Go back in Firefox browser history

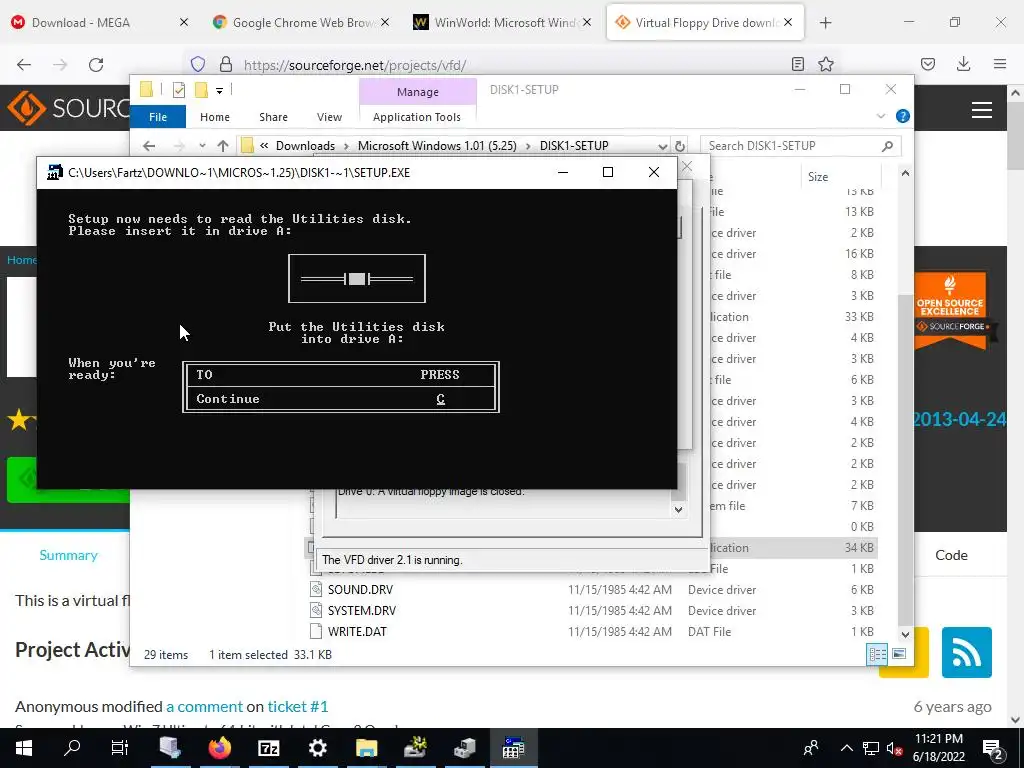click(x=24, y=65)
